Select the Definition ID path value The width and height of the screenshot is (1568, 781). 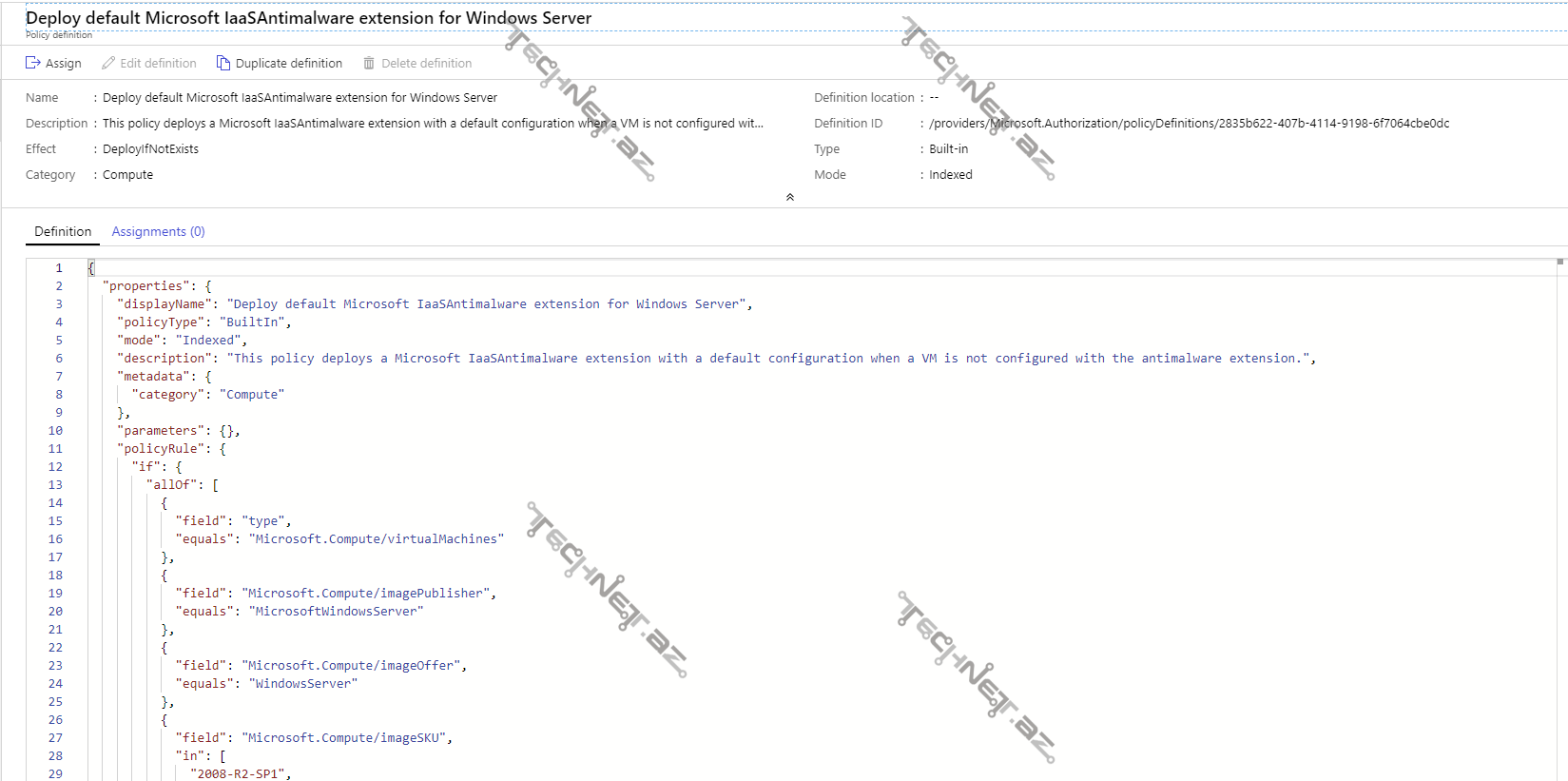click(x=1189, y=124)
